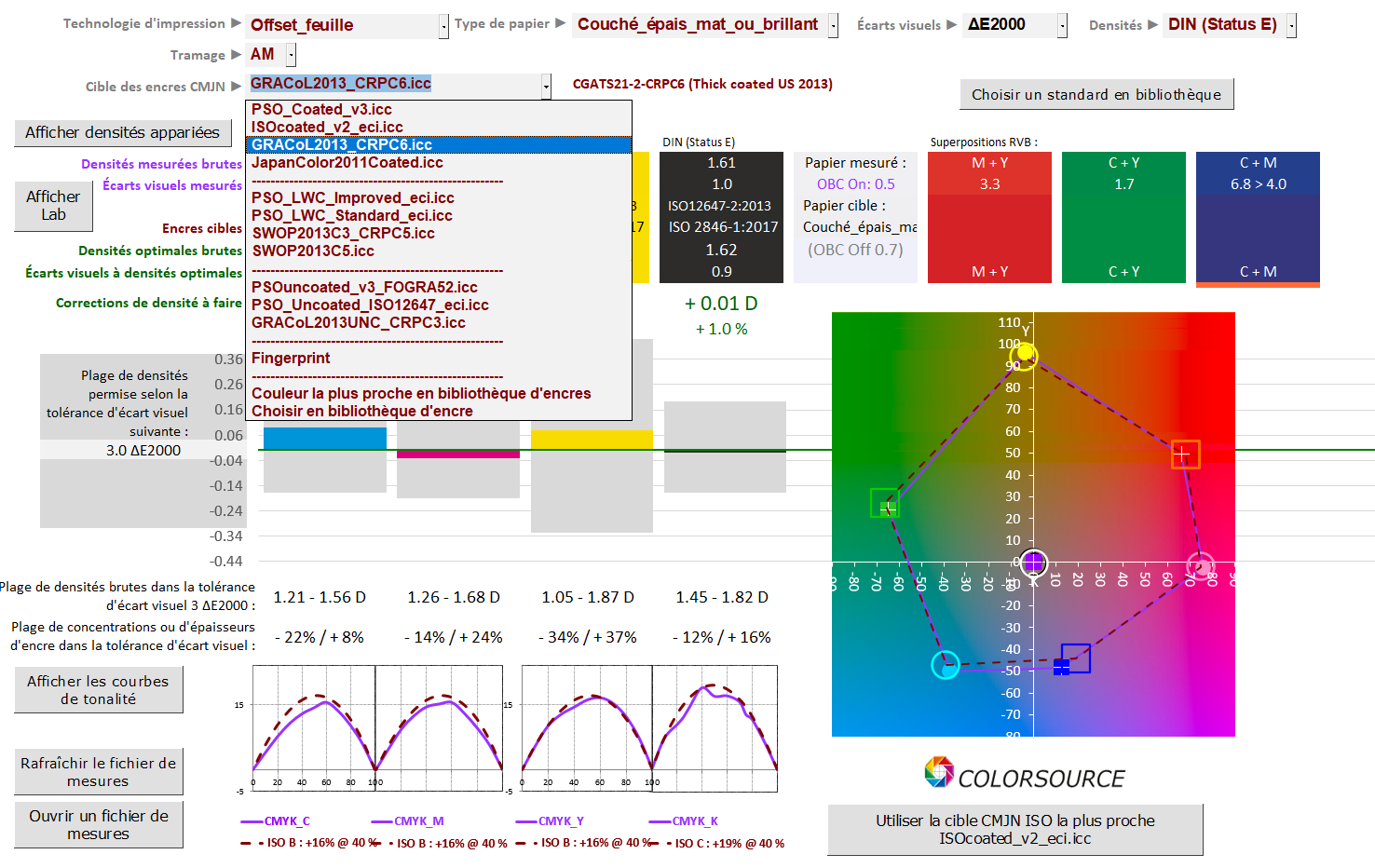The height and width of the screenshot is (868, 1375).
Task: Select PSO_Coated_v3.icc from the list
Action: click(439, 110)
